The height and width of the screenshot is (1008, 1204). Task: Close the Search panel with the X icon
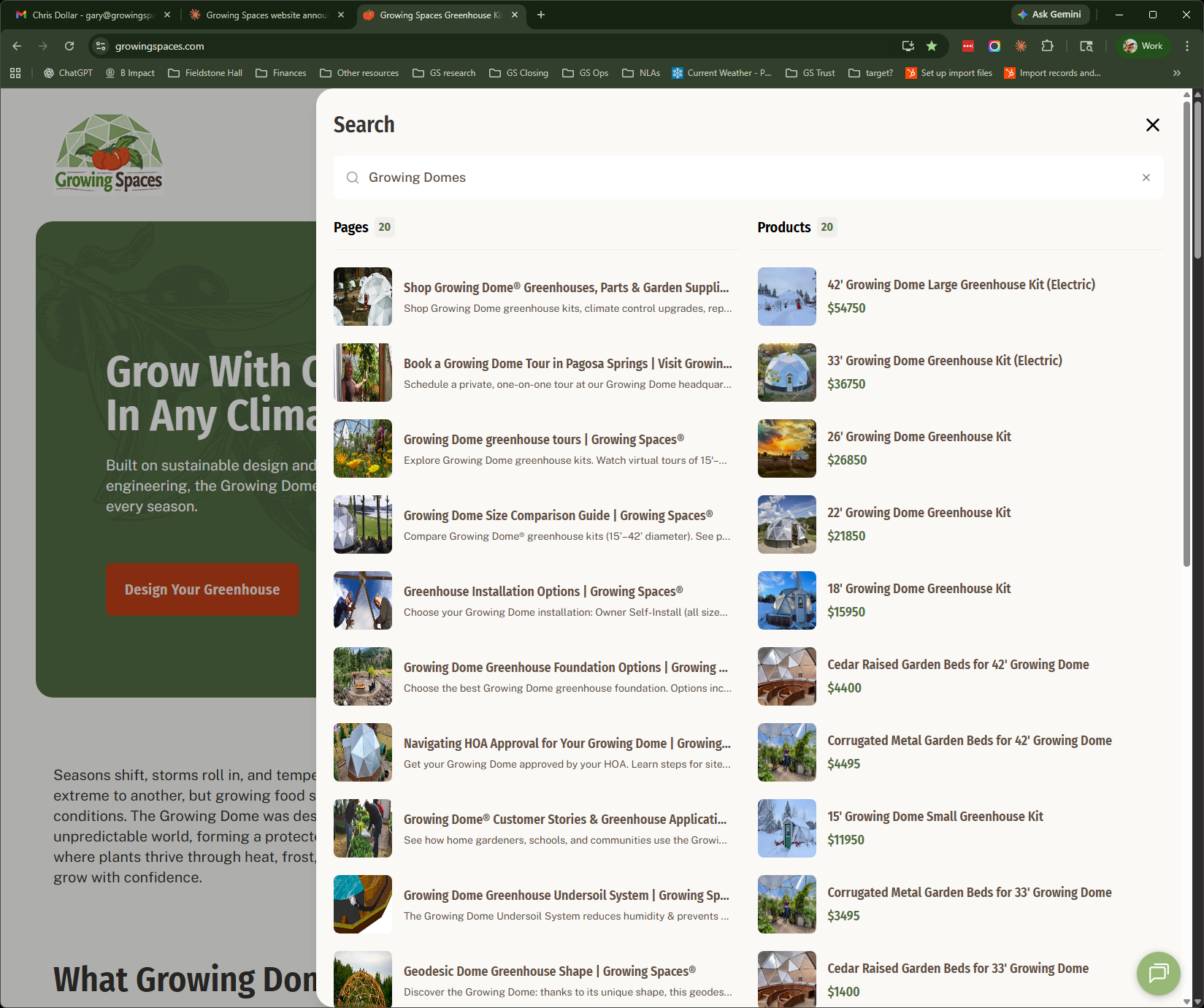pos(1152,125)
